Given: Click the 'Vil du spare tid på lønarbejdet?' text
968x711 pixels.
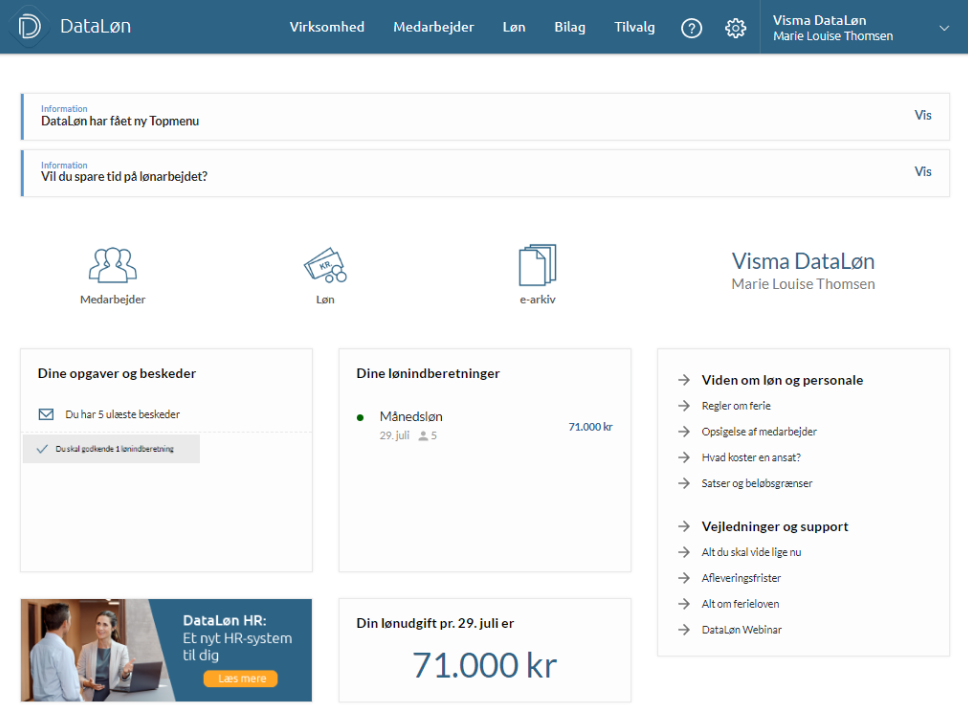Looking at the screenshot, I should coord(124,177).
